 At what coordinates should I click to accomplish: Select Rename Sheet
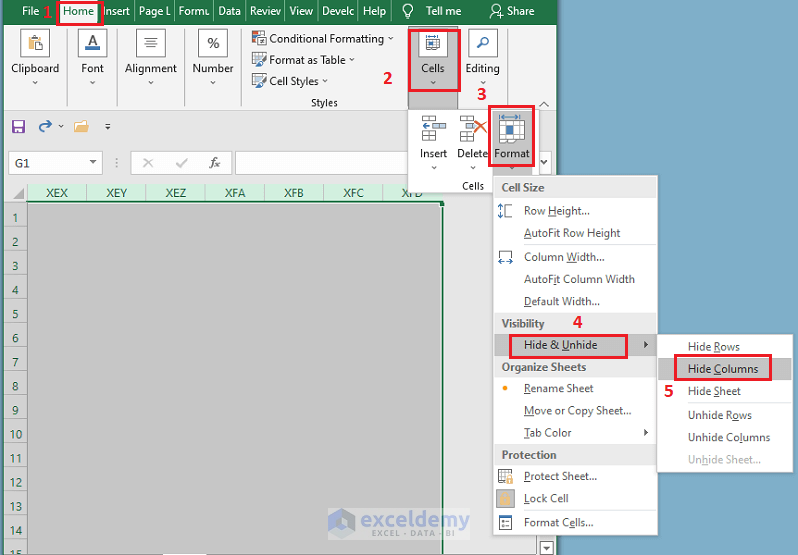[x=576, y=389]
